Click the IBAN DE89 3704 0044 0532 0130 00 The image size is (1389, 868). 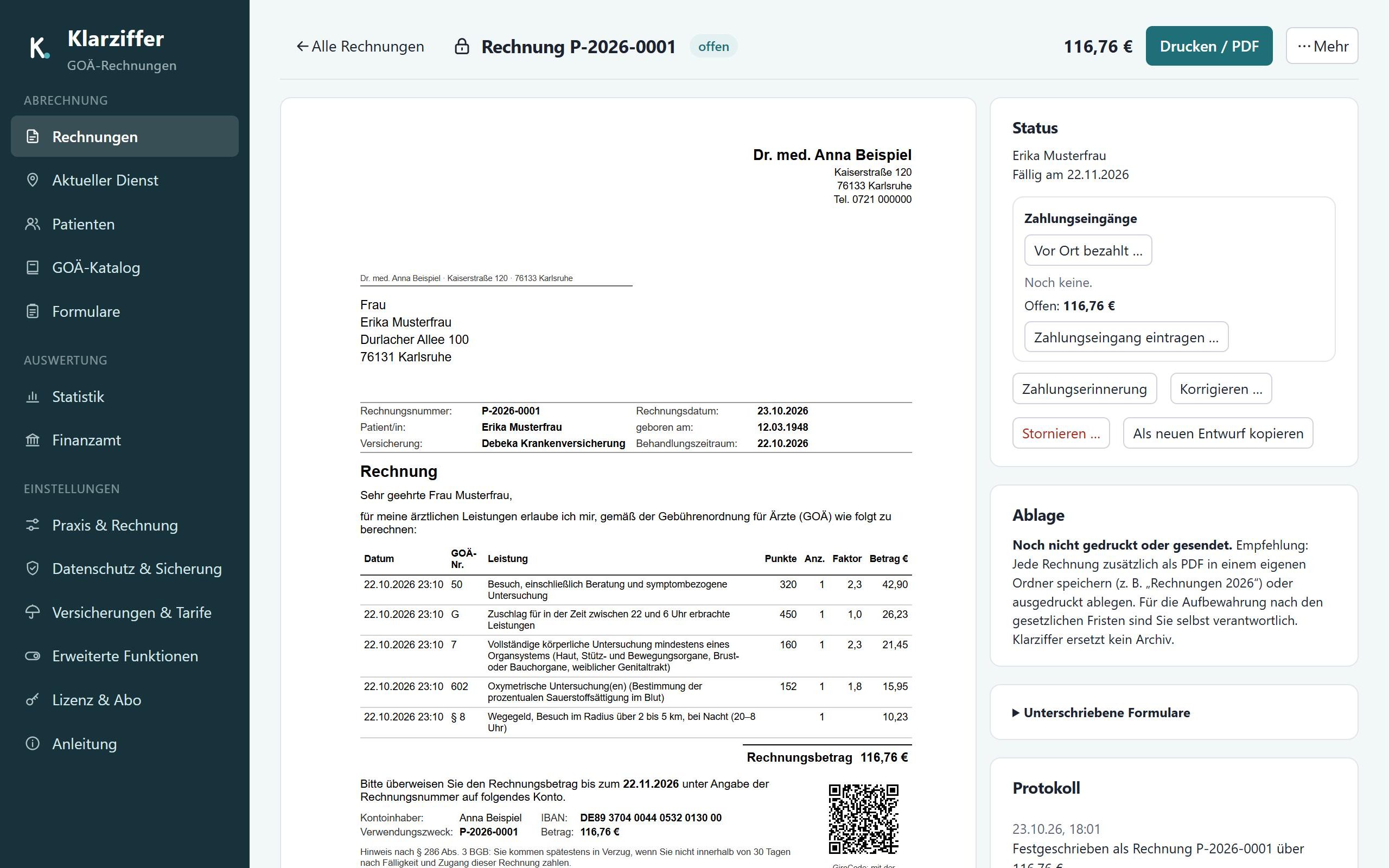651,818
